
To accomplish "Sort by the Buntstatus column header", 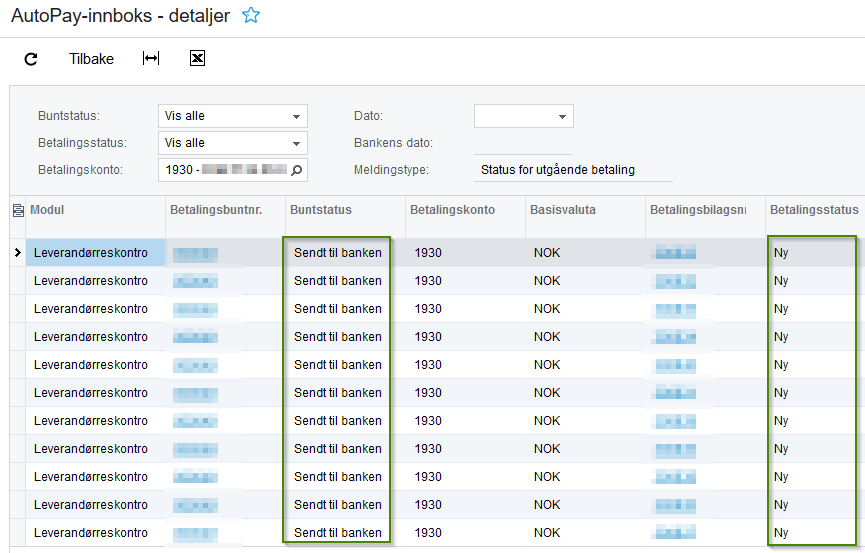I will [321, 210].
